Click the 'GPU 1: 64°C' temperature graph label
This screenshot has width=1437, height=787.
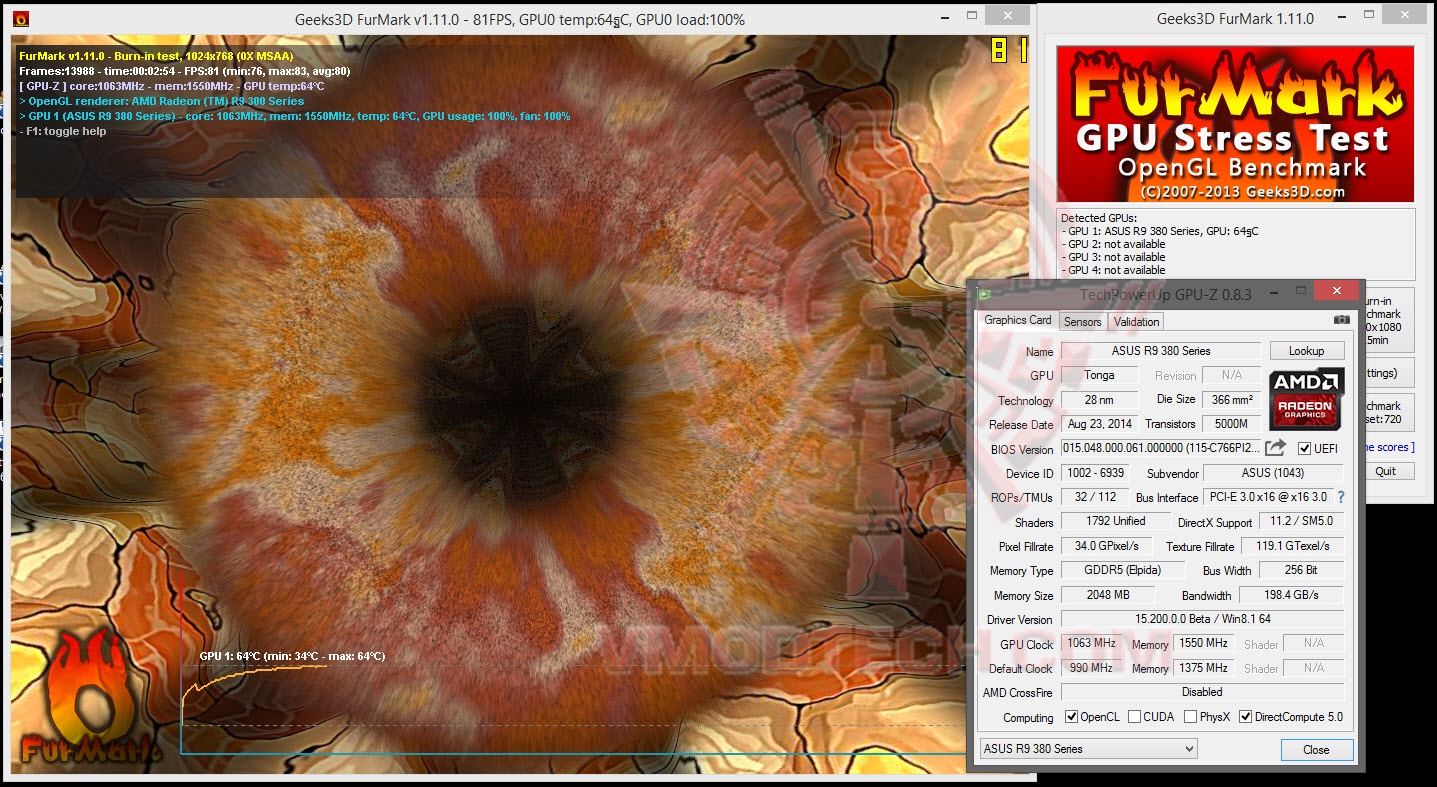pos(292,656)
